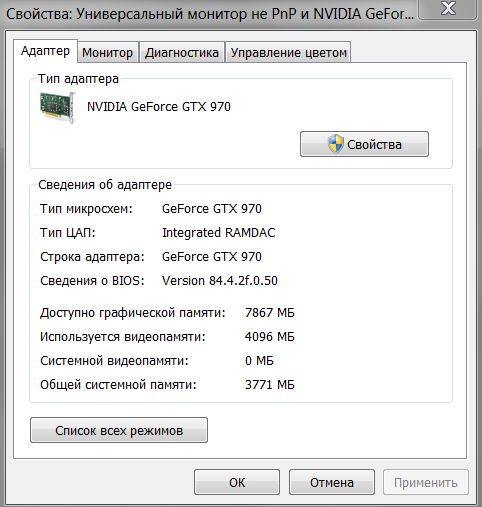Open the Монитор tab
The image size is (482, 507).
click(107, 52)
